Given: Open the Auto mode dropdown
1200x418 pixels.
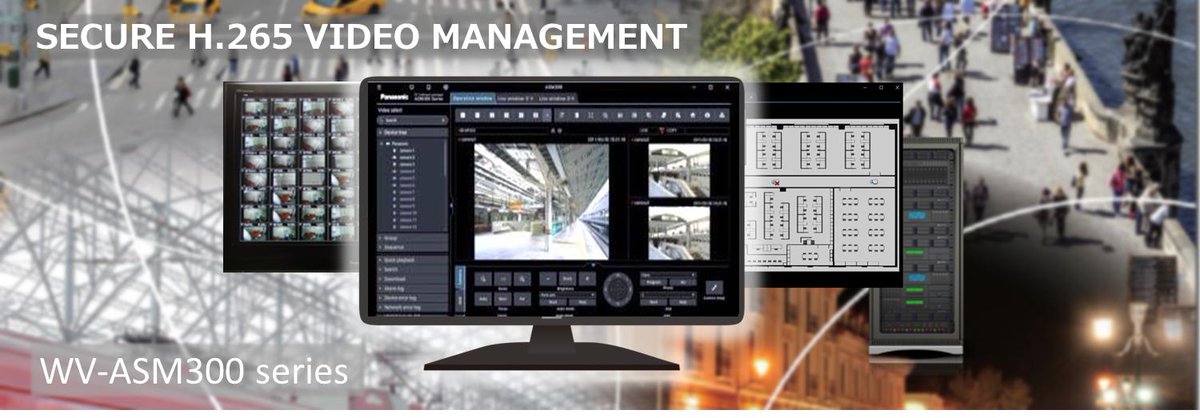Looking at the screenshot, I should (567, 293).
